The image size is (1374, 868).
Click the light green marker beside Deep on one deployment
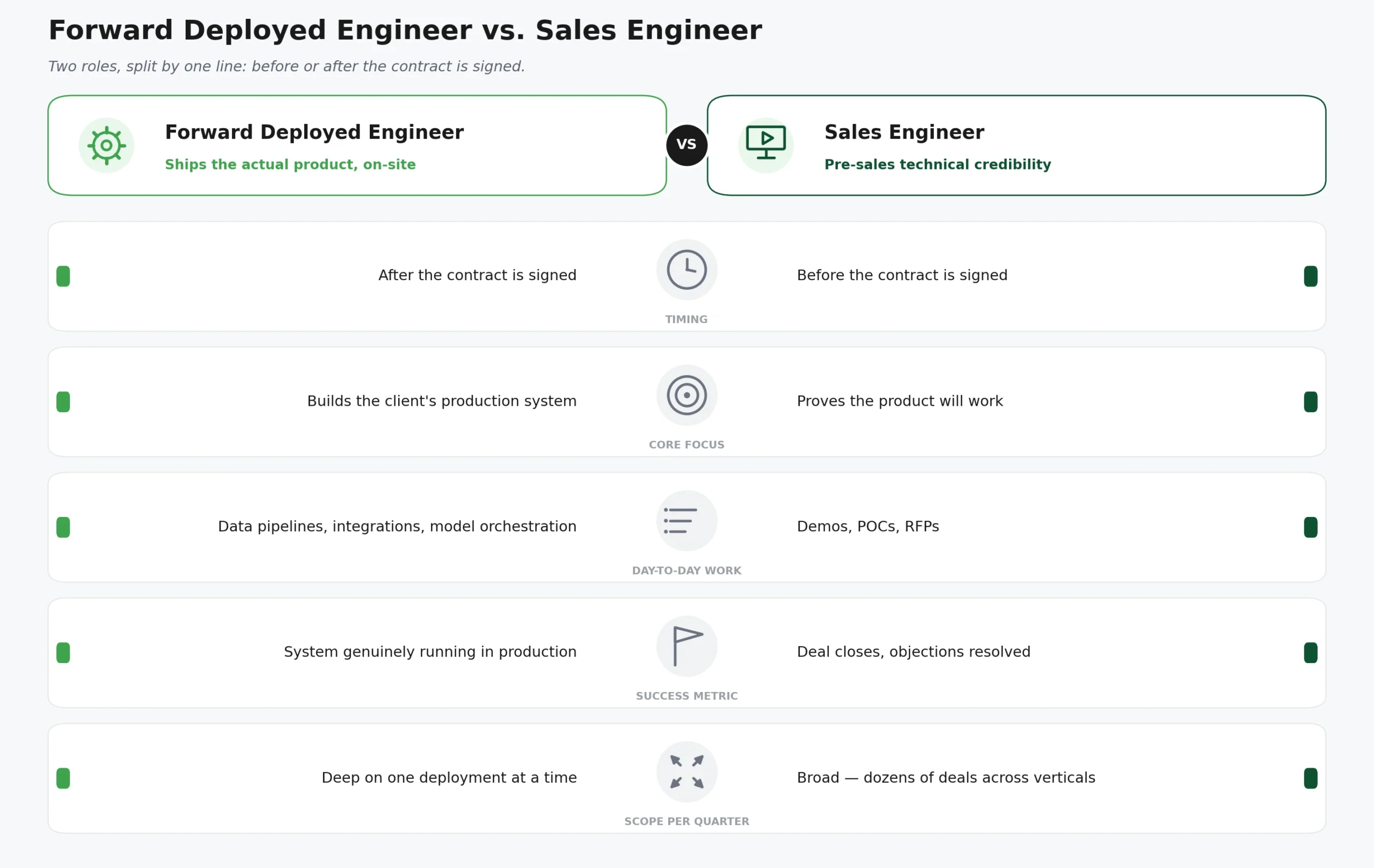point(63,778)
